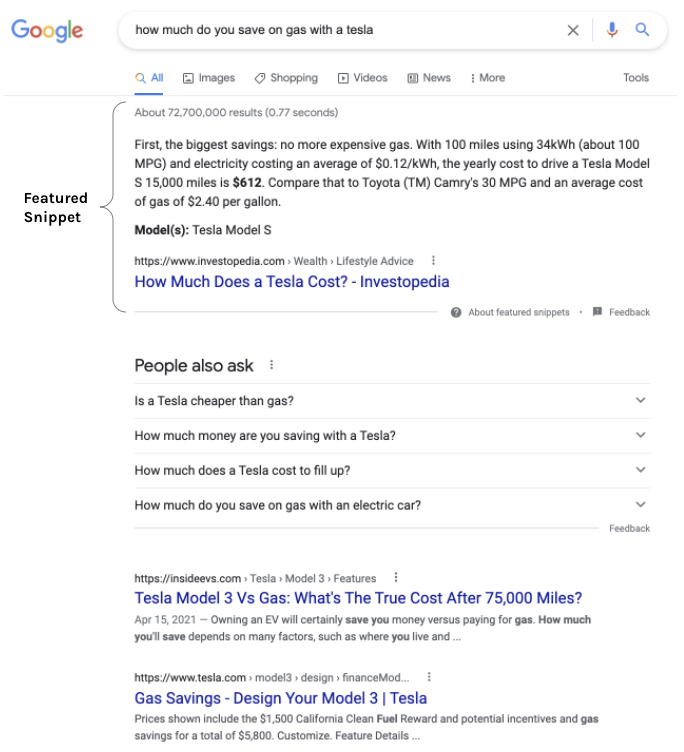This screenshot has height=752, width=684.
Task: Click the blue magnifying glass search icon
Action: (642, 30)
